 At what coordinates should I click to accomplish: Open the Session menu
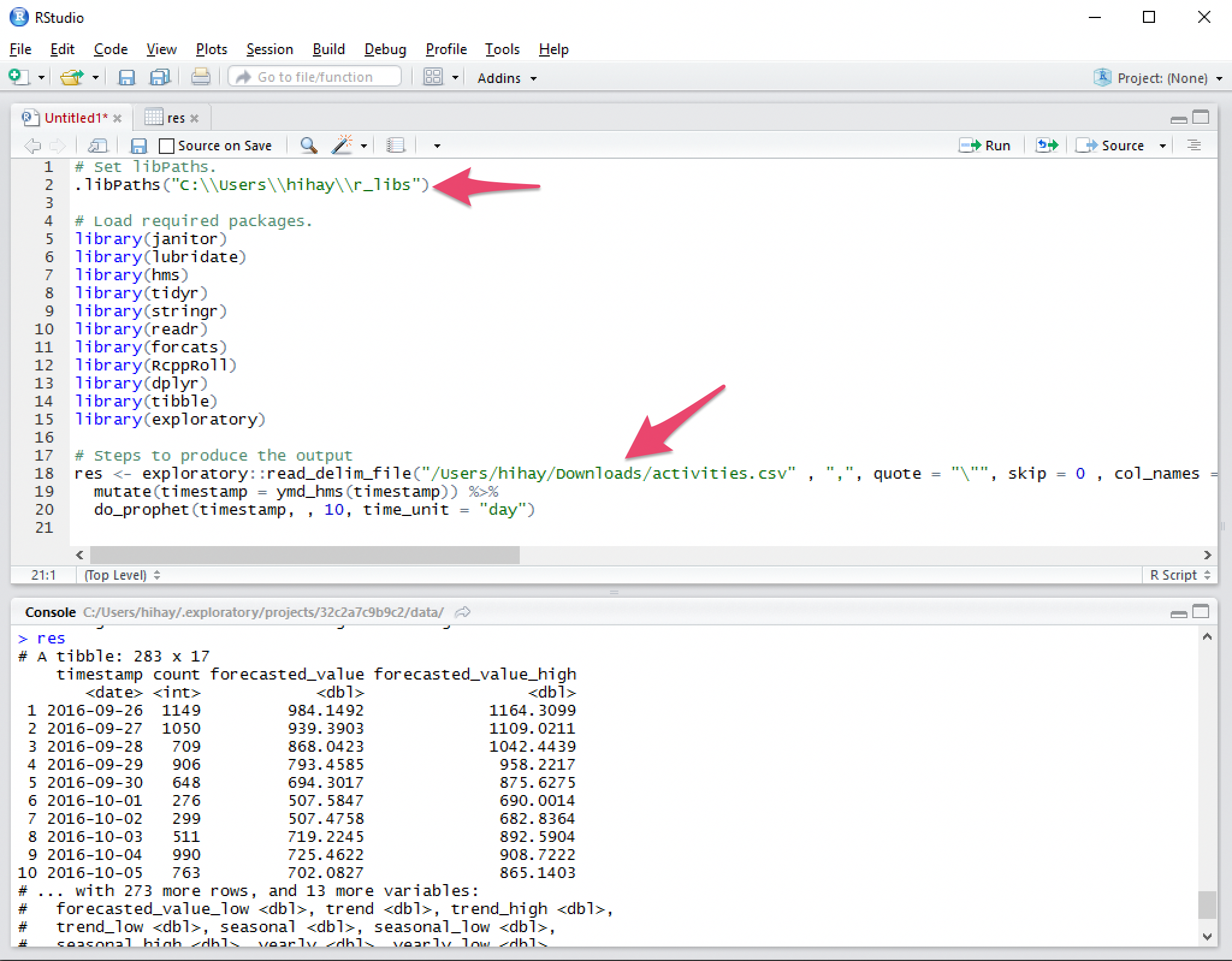[x=269, y=49]
